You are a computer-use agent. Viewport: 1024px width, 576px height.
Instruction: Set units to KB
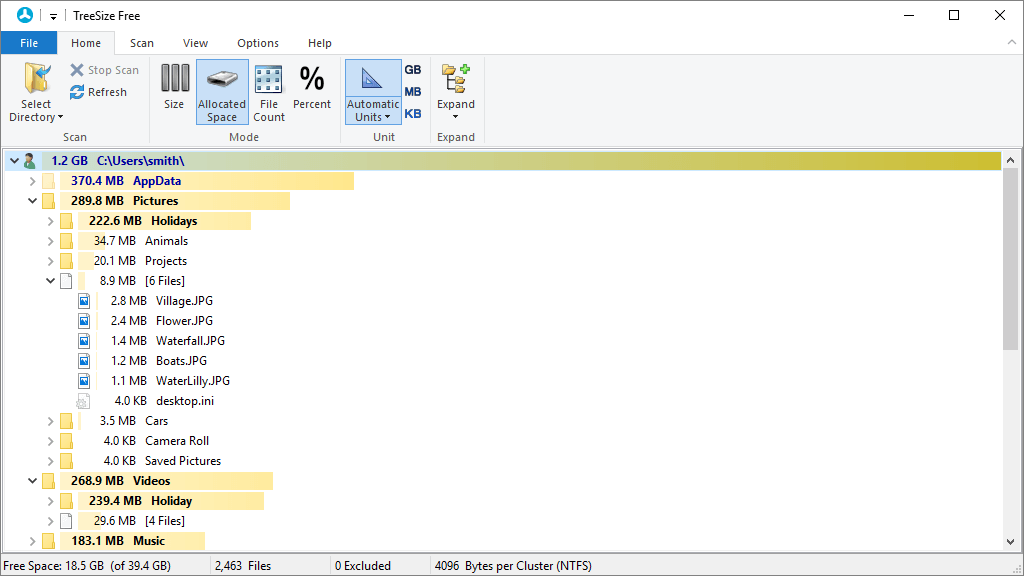(413, 113)
